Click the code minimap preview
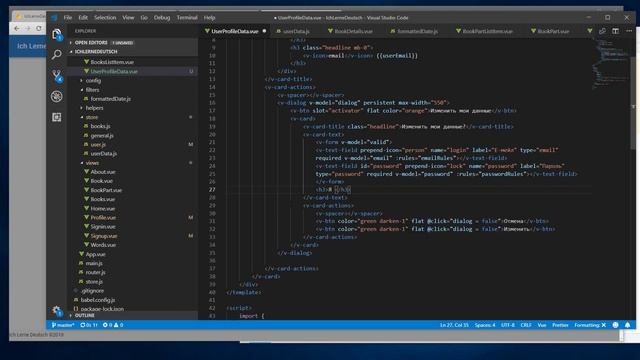The width and height of the screenshot is (640, 360). click(x=610, y=65)
